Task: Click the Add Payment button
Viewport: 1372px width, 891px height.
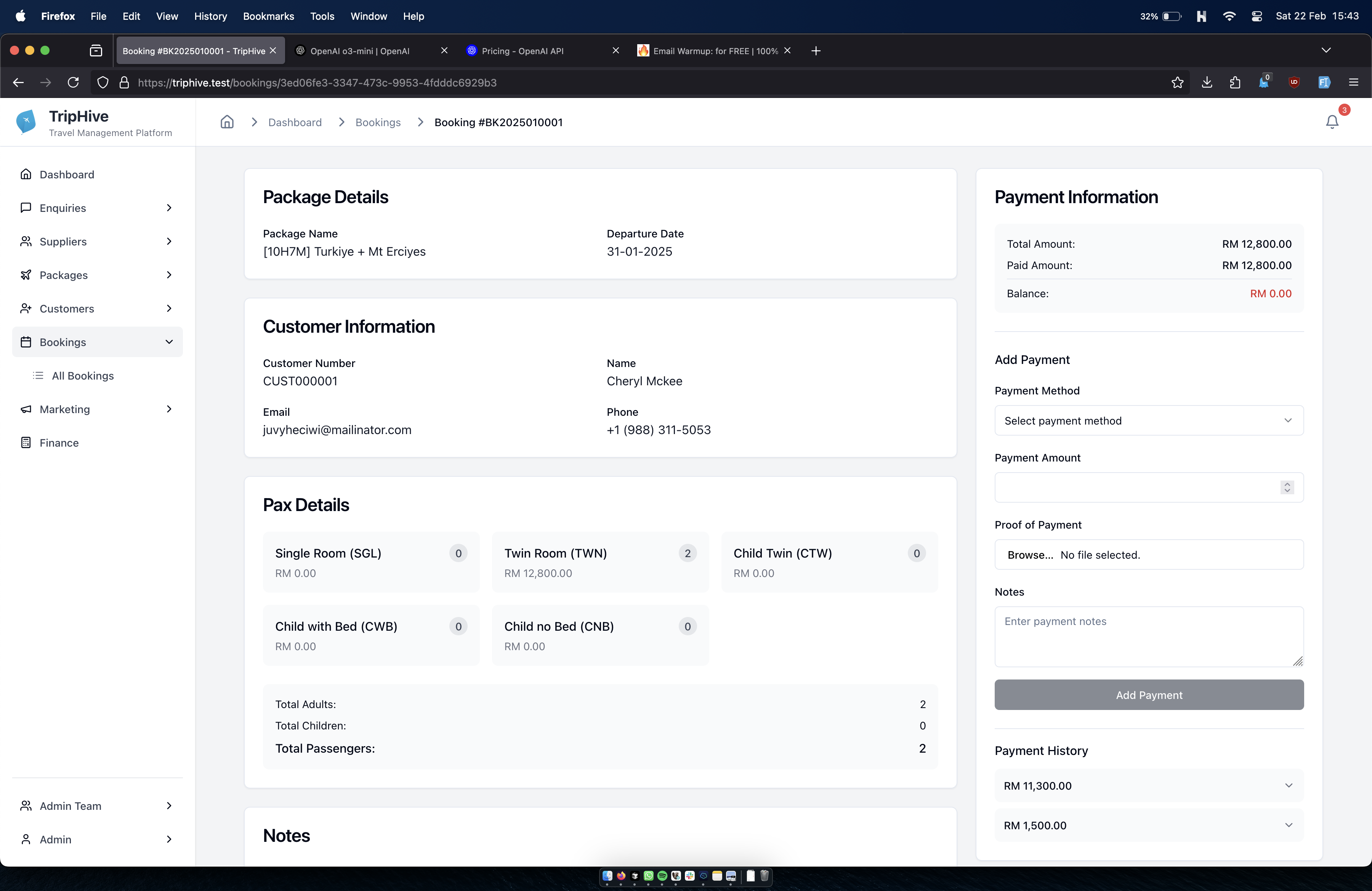Action: pos(1148,695)
